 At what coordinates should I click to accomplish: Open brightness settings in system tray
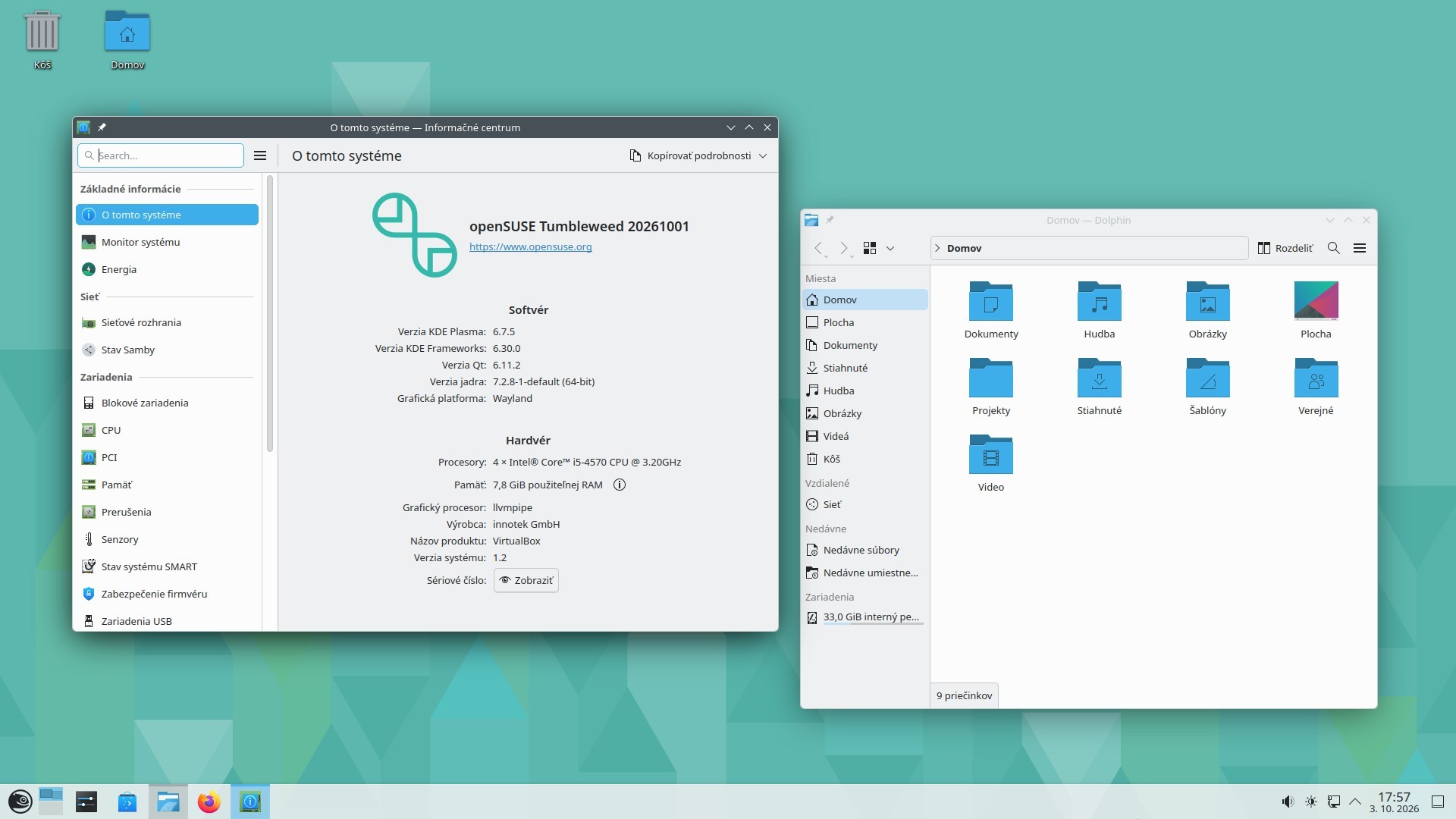pos(1311,802)
